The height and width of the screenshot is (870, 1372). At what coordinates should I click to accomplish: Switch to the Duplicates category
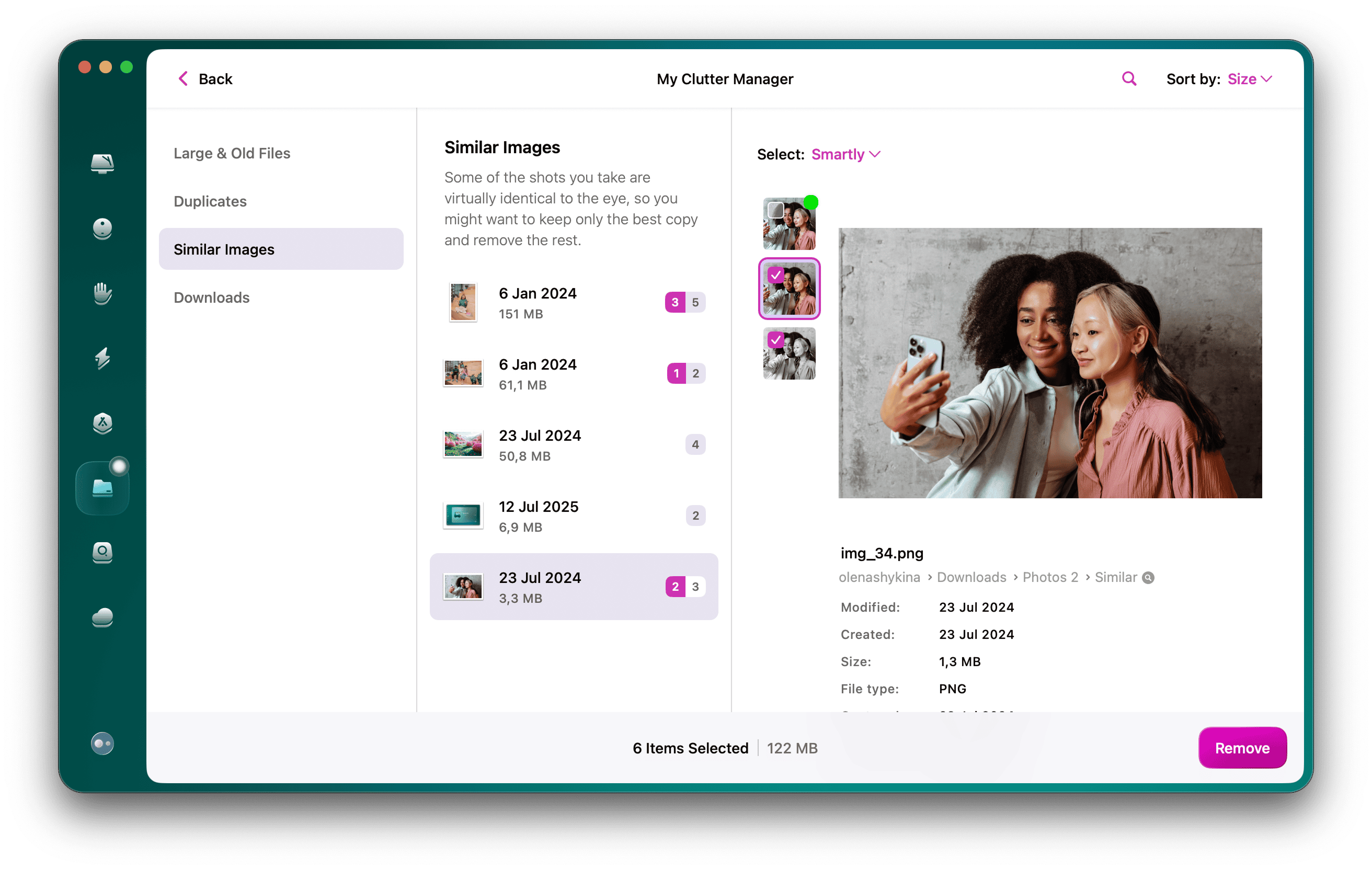[210, 201]
